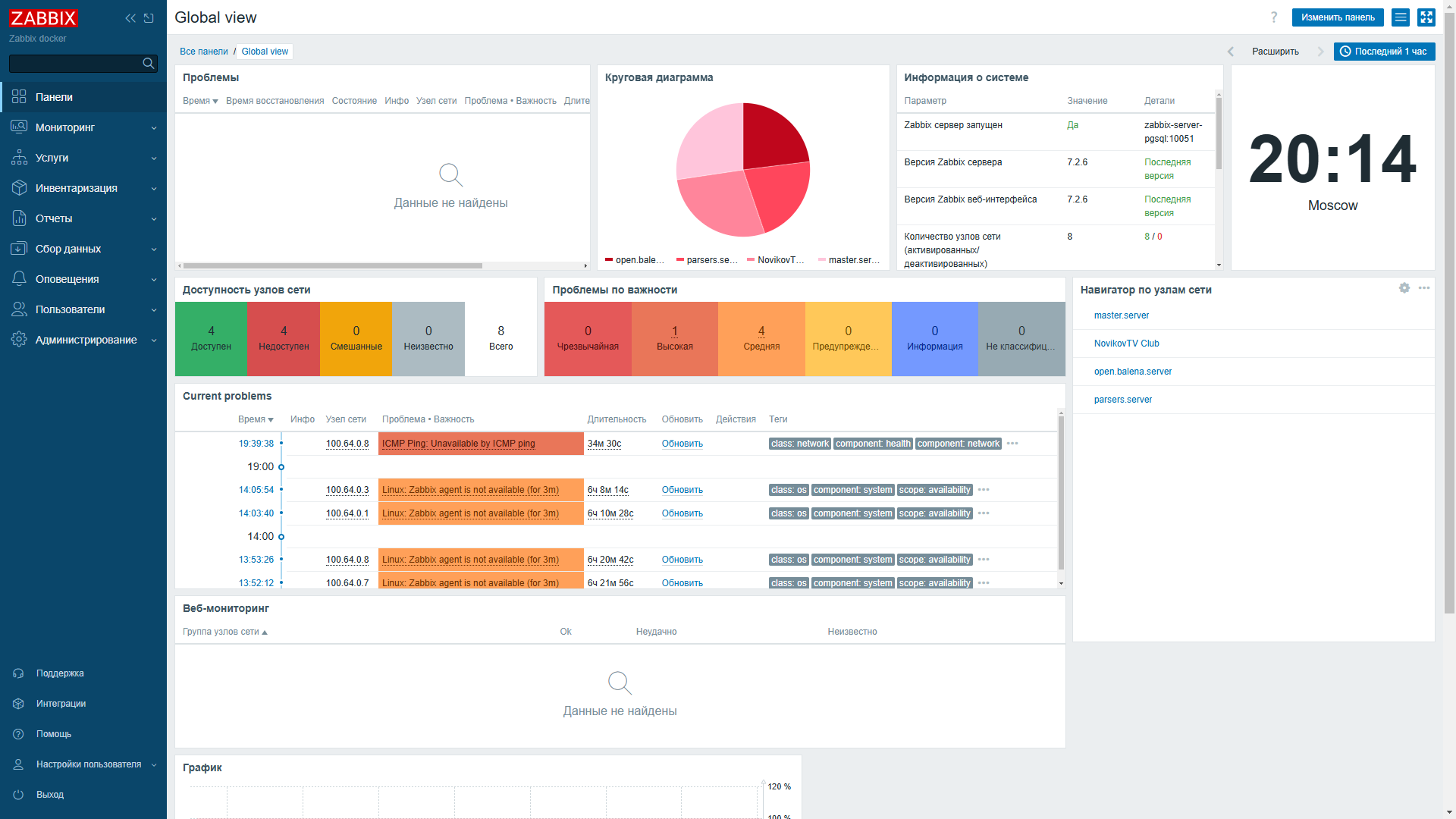Open the Панели menu item

click(x=55, y=97)
